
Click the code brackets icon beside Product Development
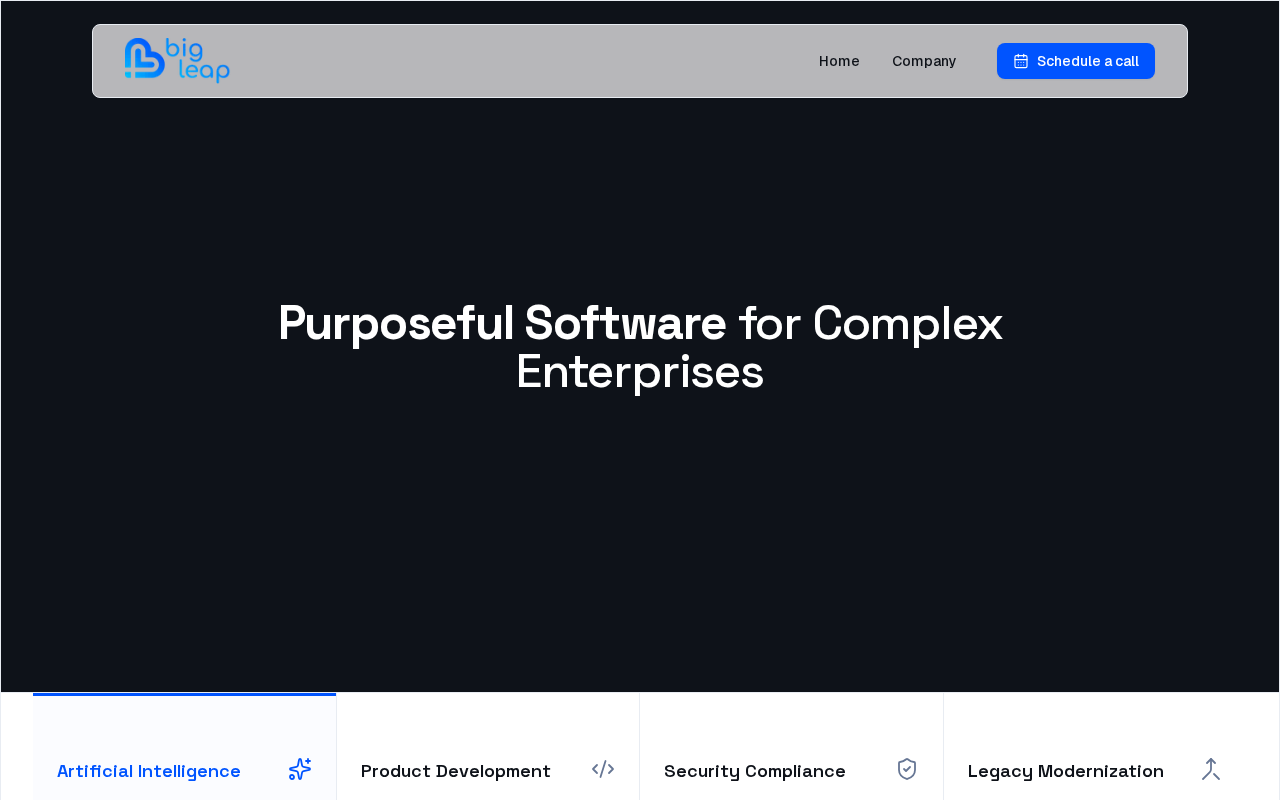click(x=603, y=769)
